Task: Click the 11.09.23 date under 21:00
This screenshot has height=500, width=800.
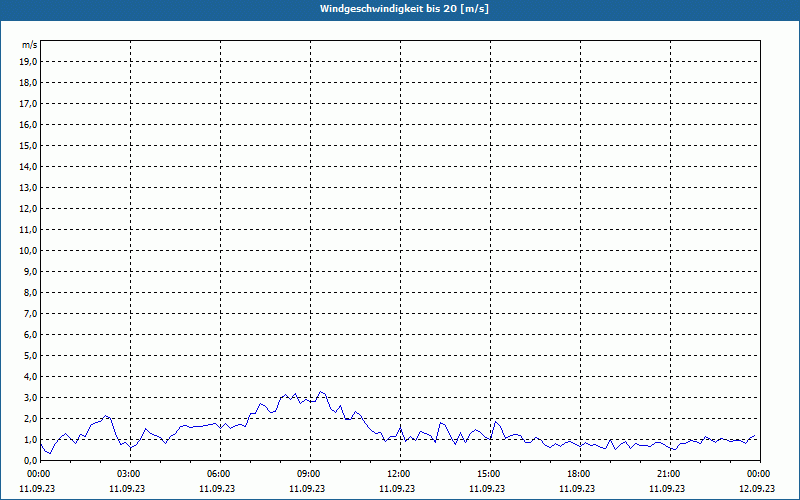Action: (667, 488)
